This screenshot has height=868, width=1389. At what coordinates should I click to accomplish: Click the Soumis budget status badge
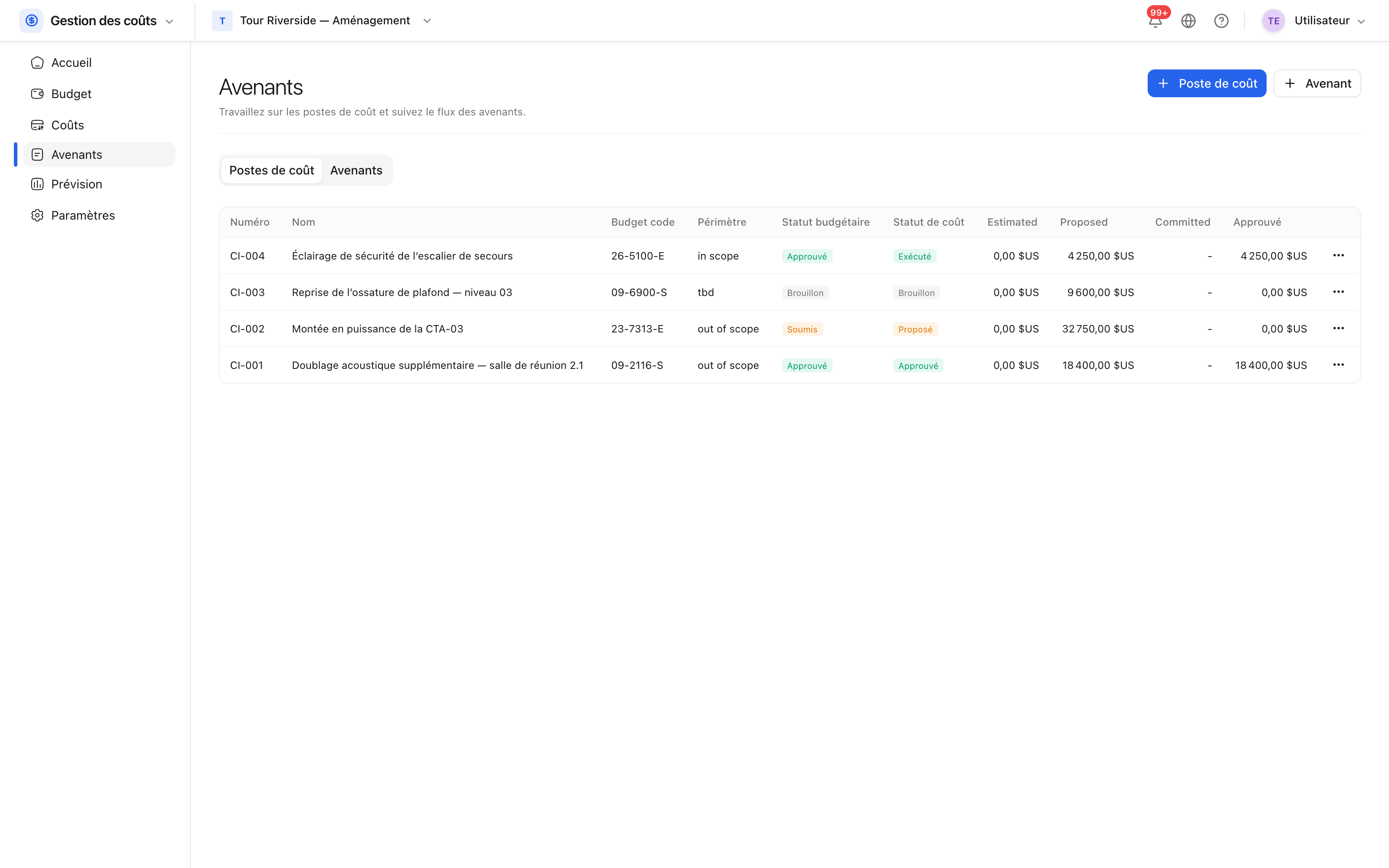[802, 329]
